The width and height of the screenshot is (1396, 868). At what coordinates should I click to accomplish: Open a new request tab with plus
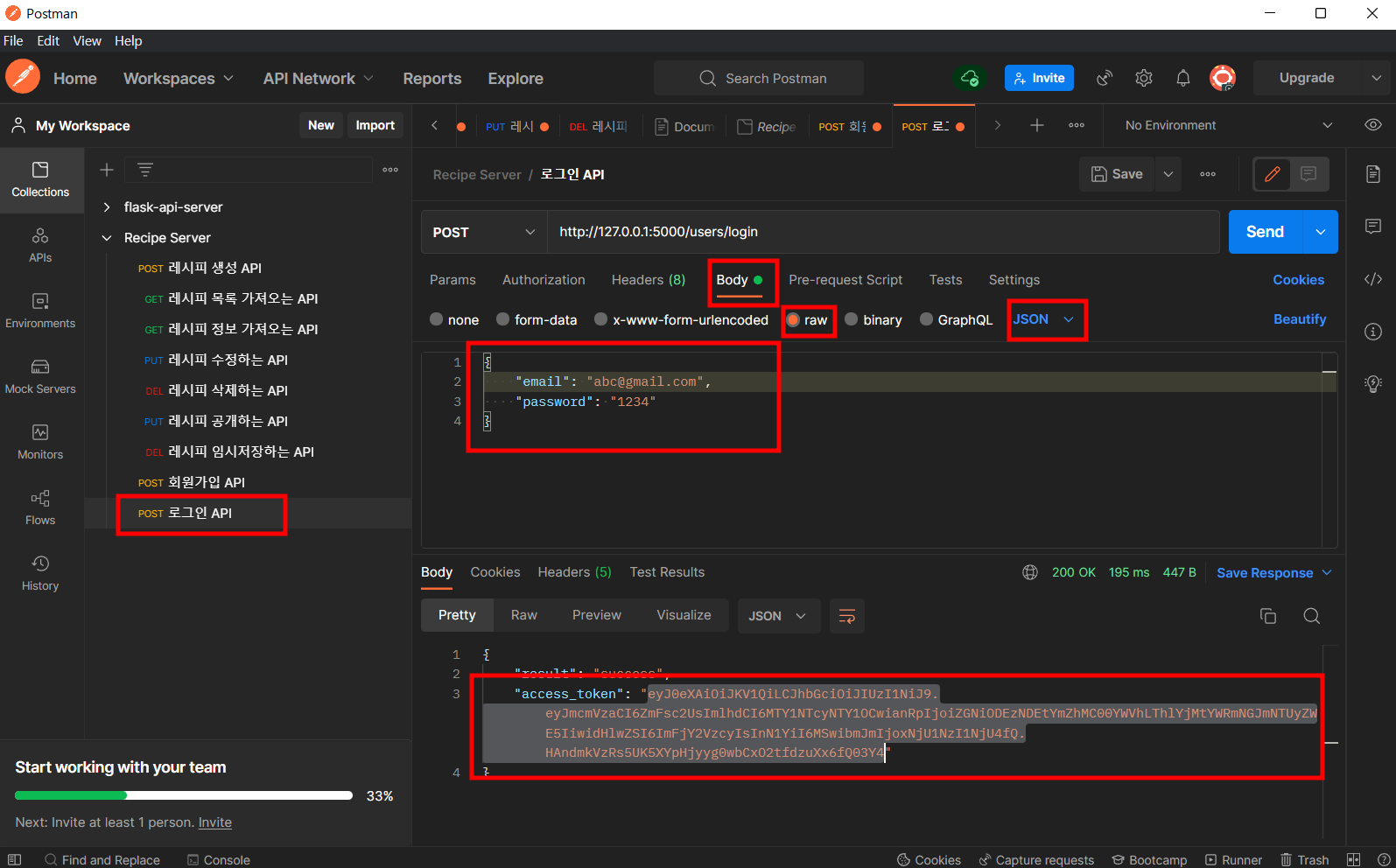point(1037,125)
